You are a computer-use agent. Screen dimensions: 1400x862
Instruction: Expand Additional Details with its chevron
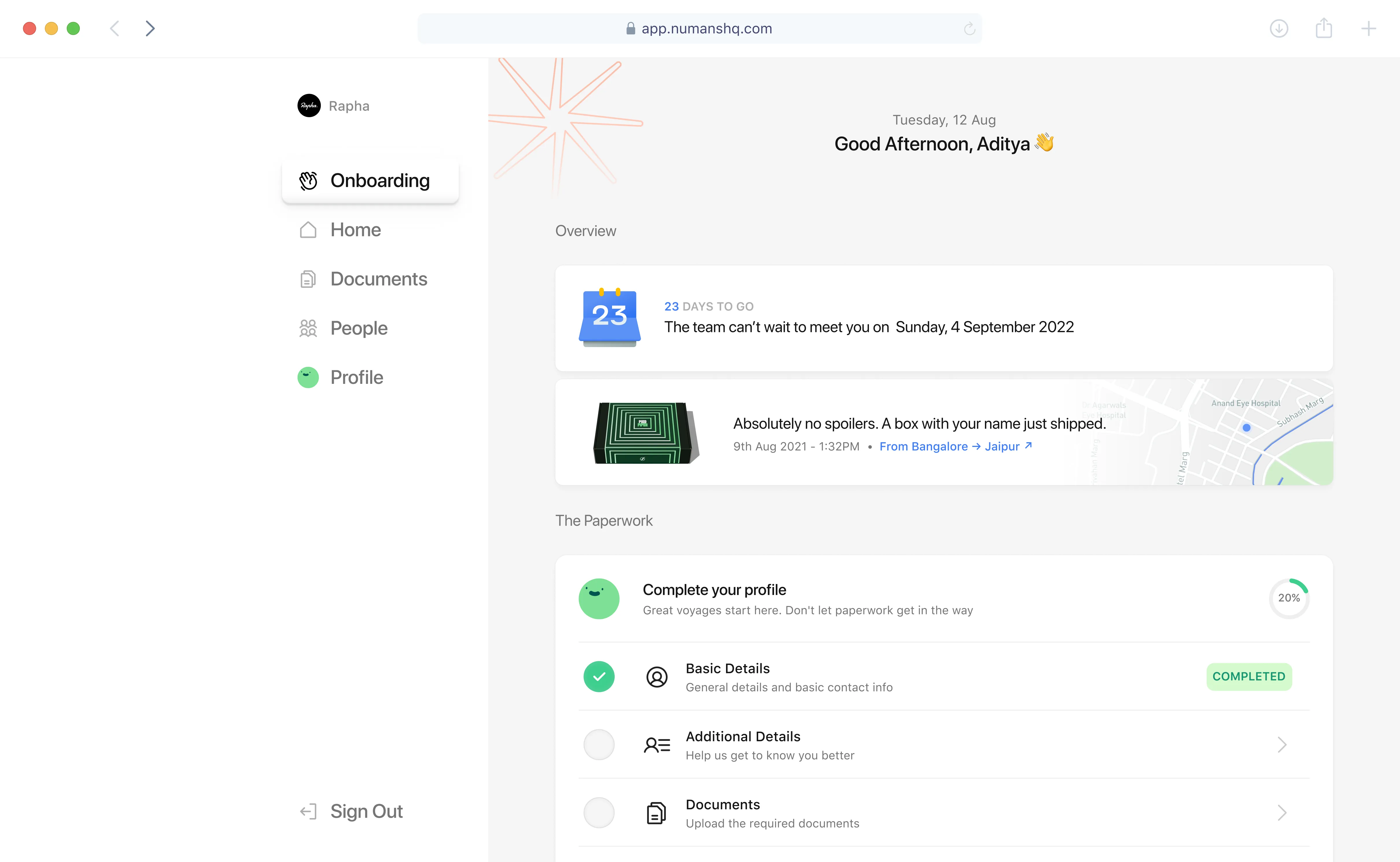point(1282,745)
